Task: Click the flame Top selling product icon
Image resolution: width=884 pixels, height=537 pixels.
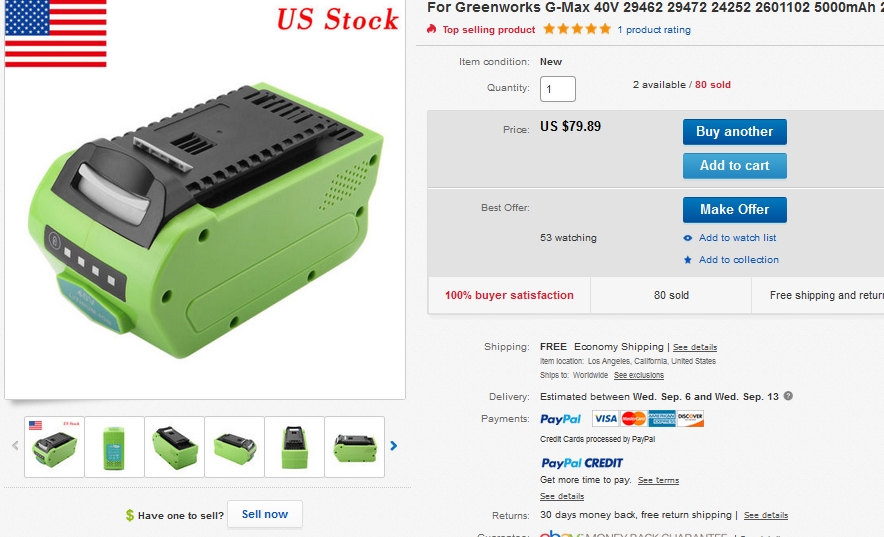Action: click(431, 29)
